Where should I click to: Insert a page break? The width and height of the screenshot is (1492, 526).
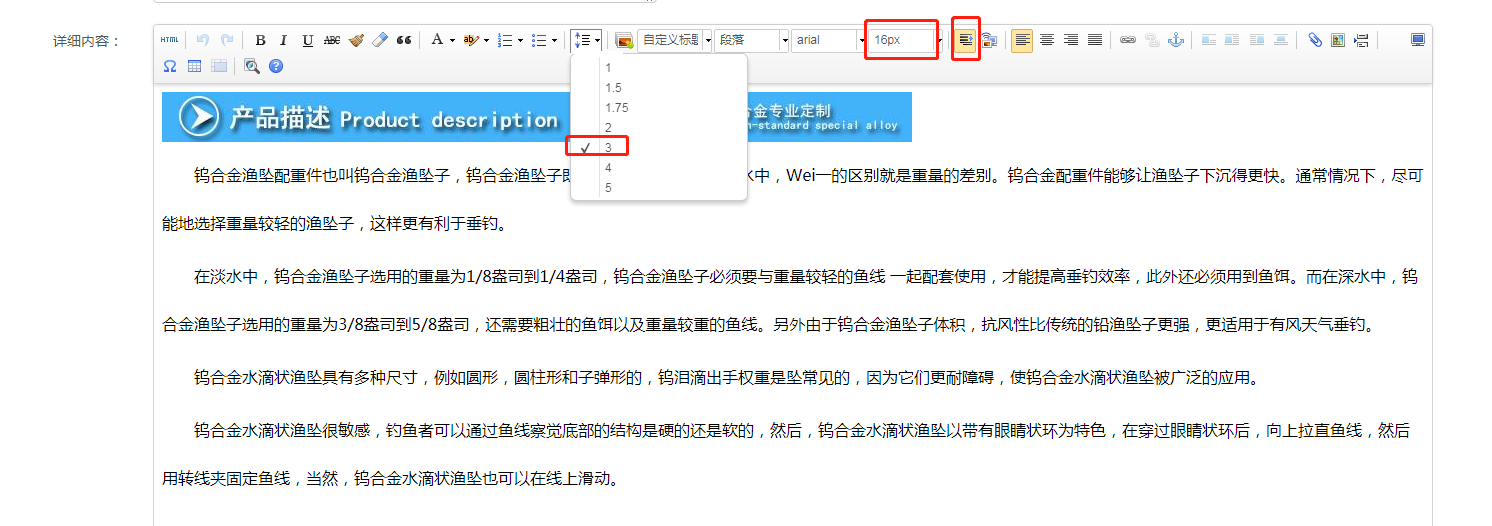pyautogui.click(x=1362, y=40)
